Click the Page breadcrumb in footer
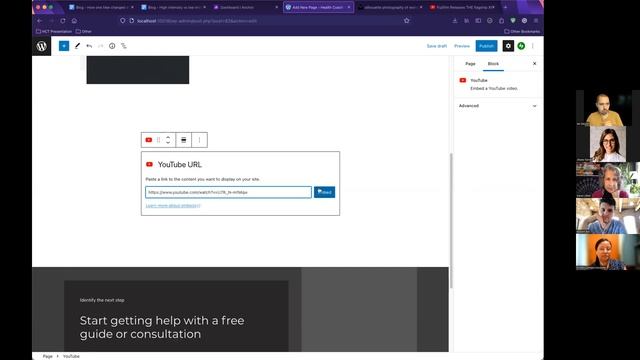Viewport: 640px width, 360px height. click(x=48, y=356)
